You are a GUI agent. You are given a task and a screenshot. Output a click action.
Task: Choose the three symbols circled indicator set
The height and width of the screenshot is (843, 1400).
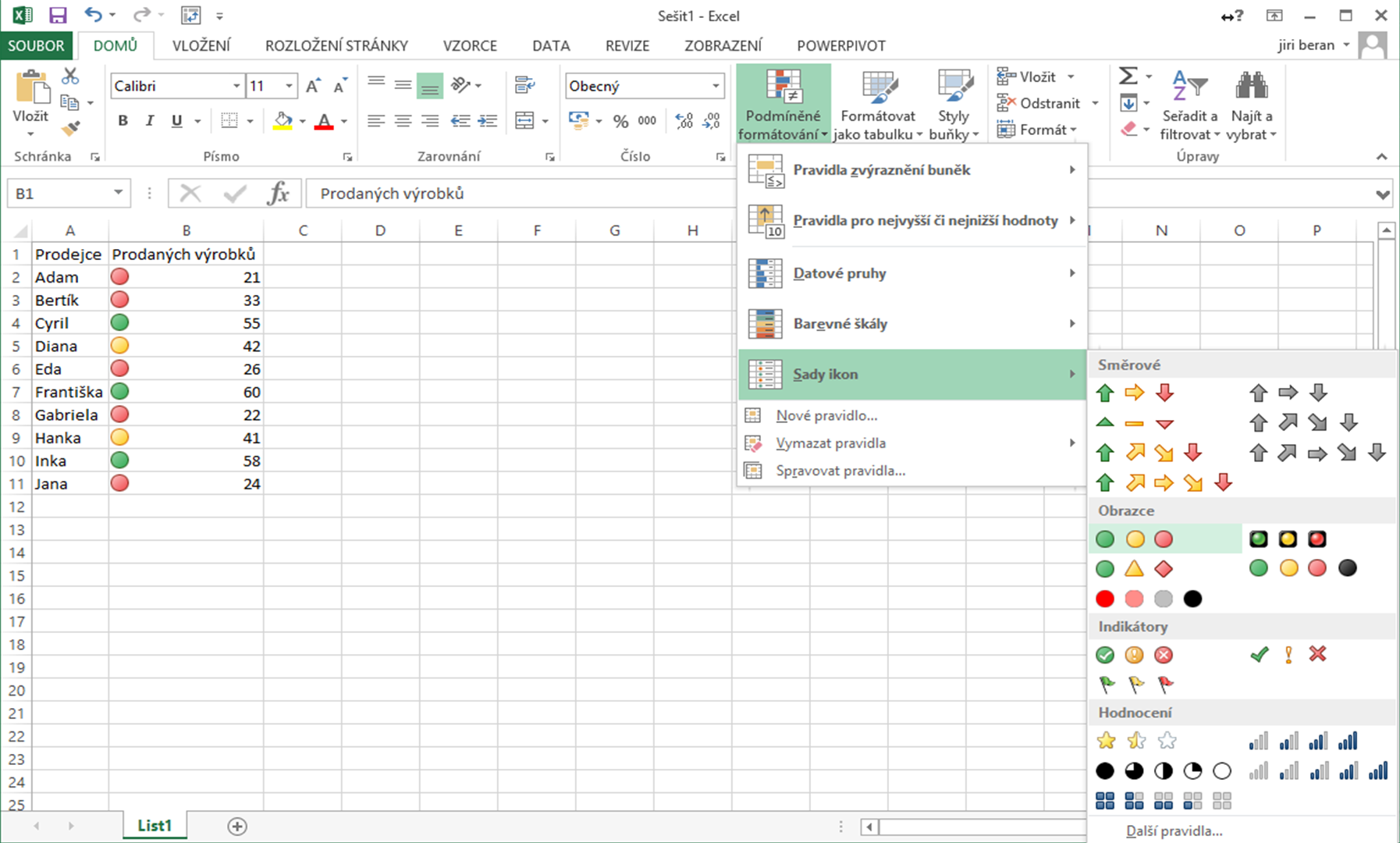tap(1135, 655)
